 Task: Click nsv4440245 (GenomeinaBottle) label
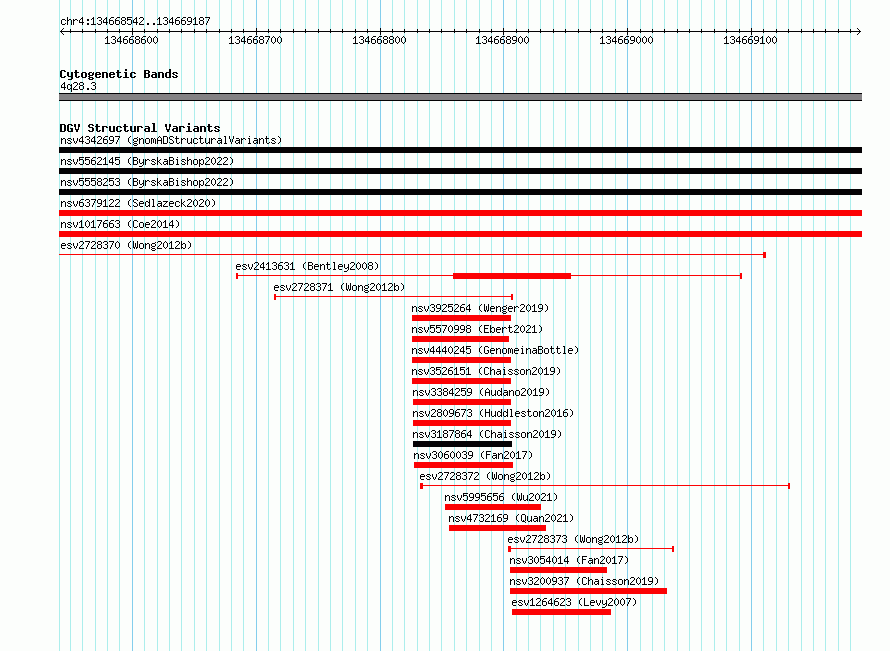496,350
